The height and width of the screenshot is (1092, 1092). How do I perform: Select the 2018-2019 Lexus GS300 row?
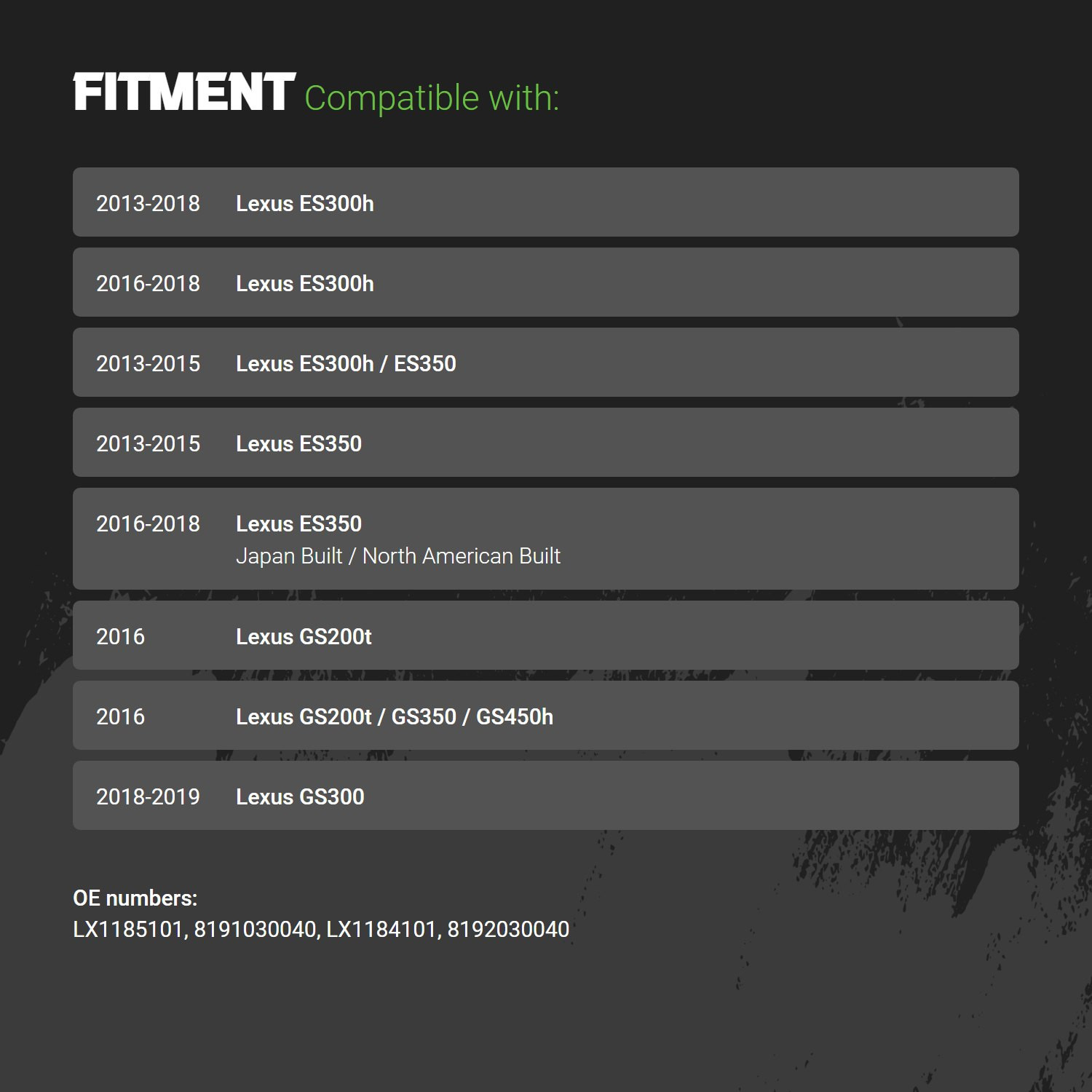546,796
